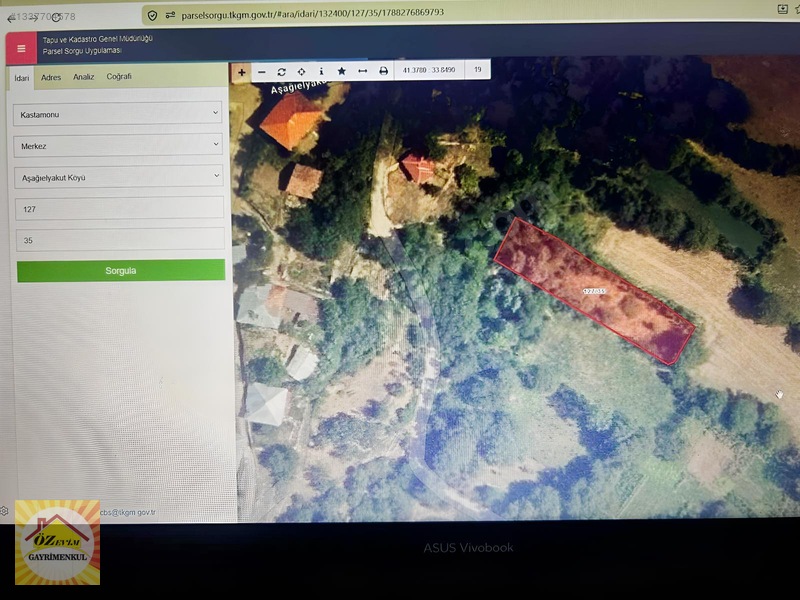Click the browser address bar URL
800x600 pixels.
click(x=312, y=14)
